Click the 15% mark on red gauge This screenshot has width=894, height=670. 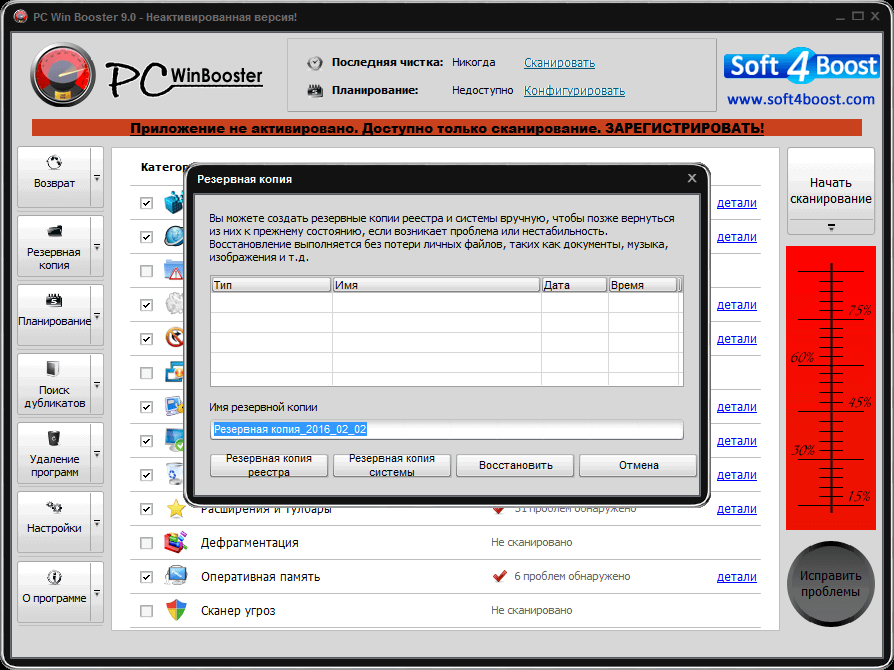(x=859, y=496)
